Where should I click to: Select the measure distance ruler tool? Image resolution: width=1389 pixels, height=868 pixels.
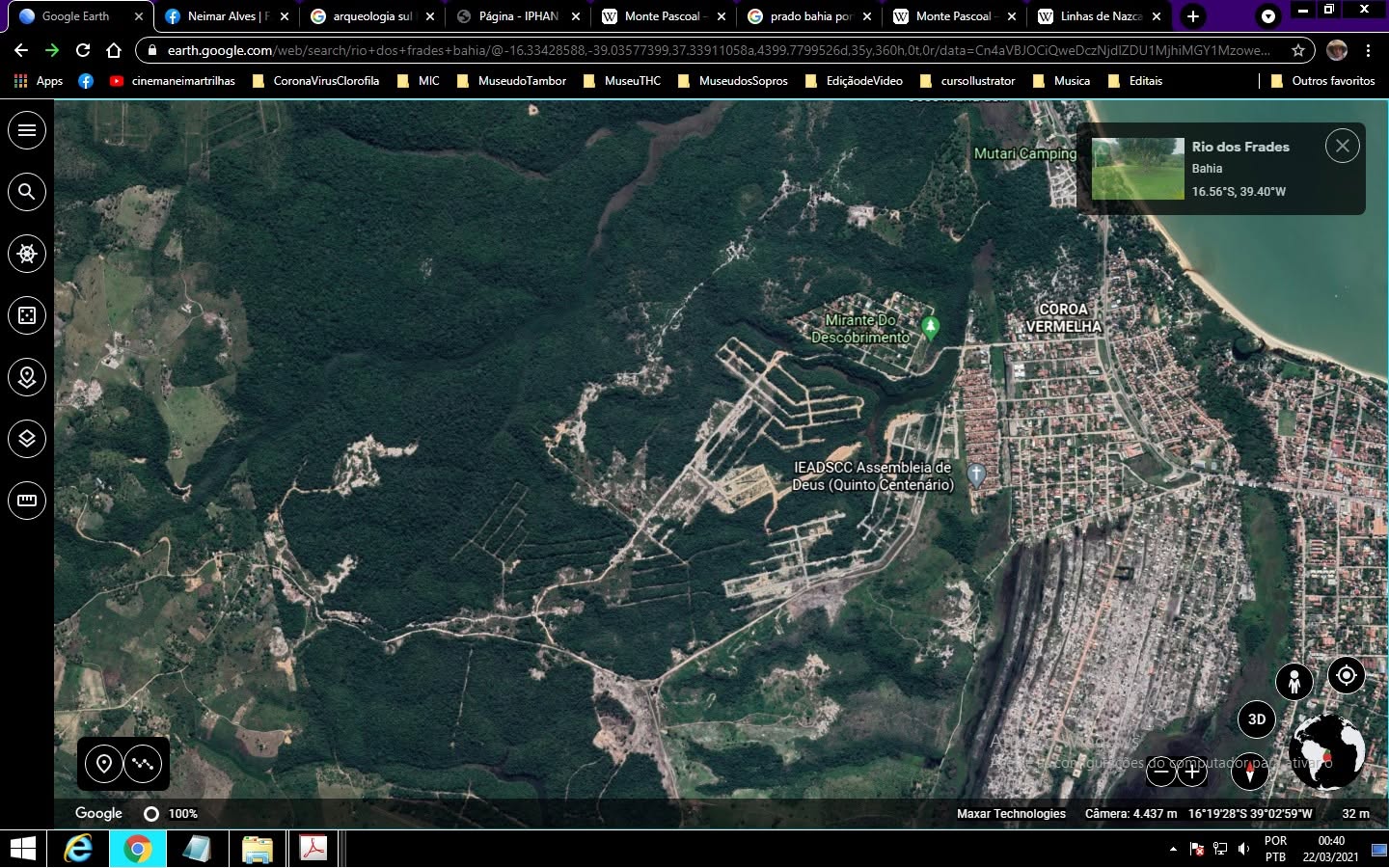point(27,501)
